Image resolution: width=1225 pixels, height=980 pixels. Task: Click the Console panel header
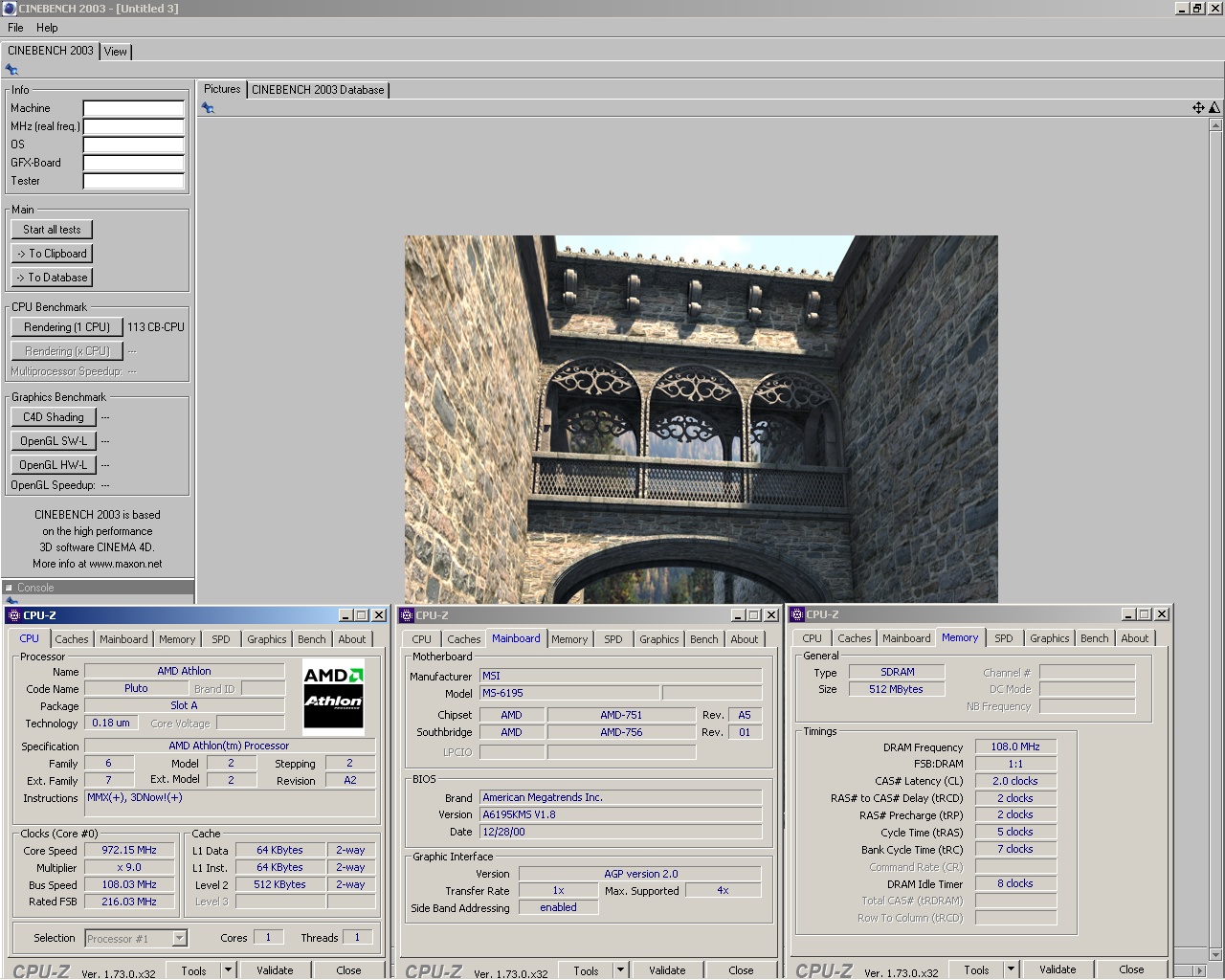click(x=98, y=588)
